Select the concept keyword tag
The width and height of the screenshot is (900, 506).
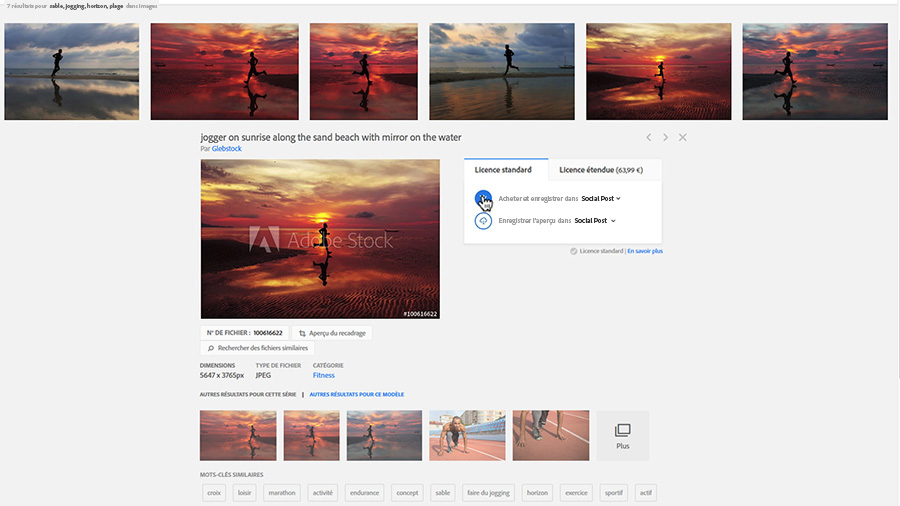click(x=407, y=493)
